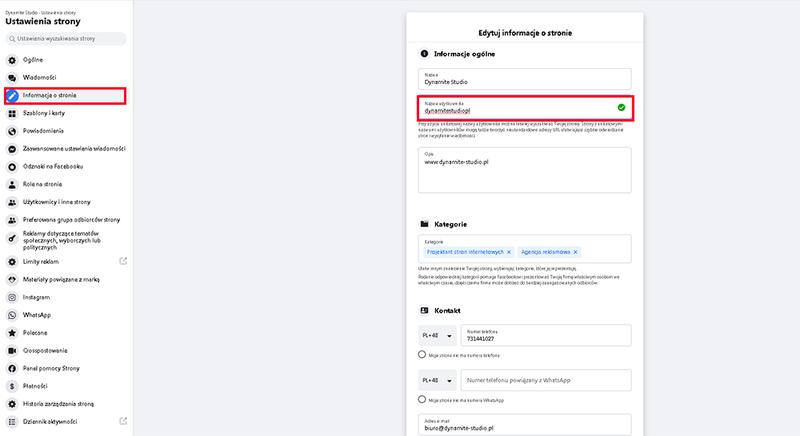Screen dimensions: 800x436
Task: Open the Ogólne settings gear icon
Action: [12, 60]
